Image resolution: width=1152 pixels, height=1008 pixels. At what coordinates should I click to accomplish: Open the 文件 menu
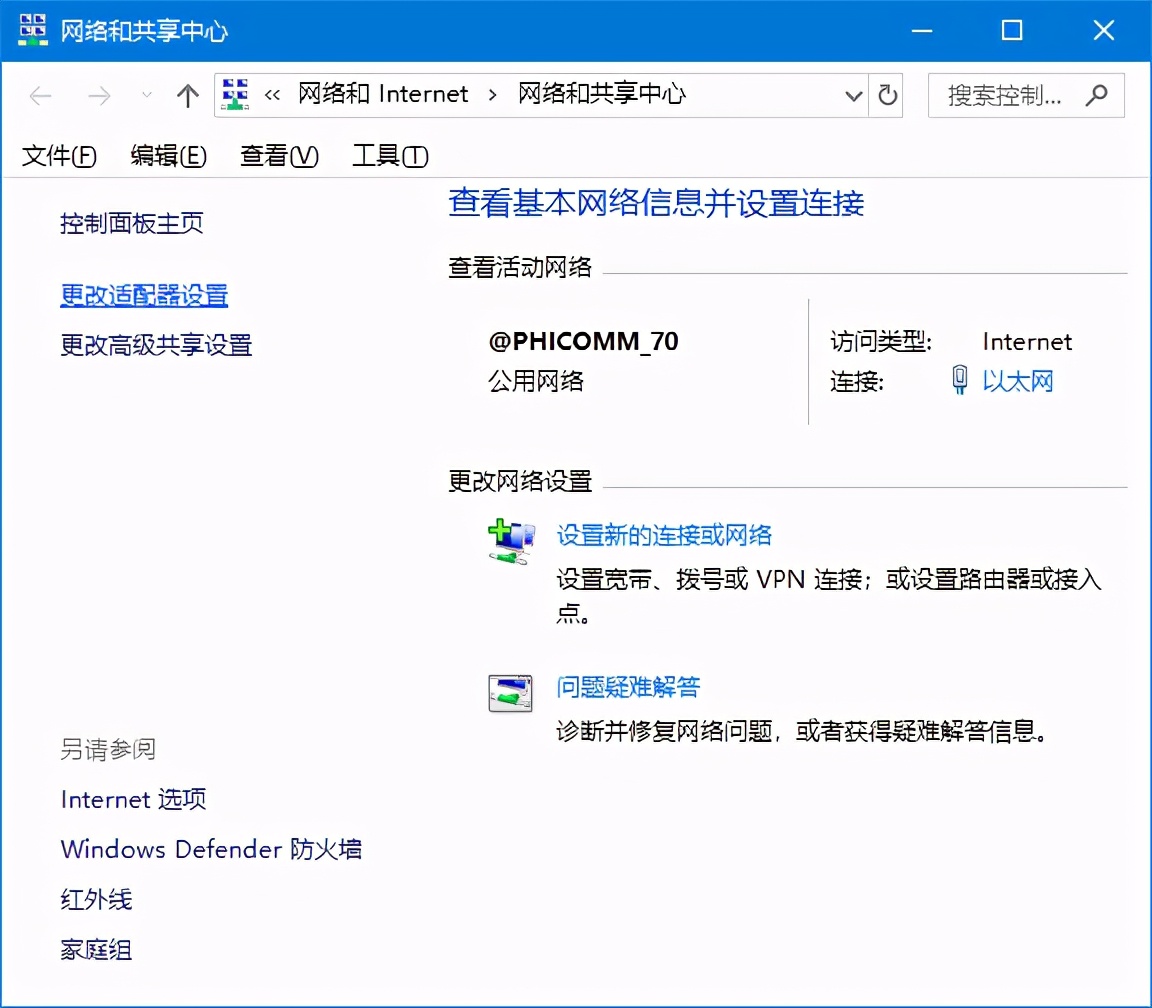click(57, 156)
